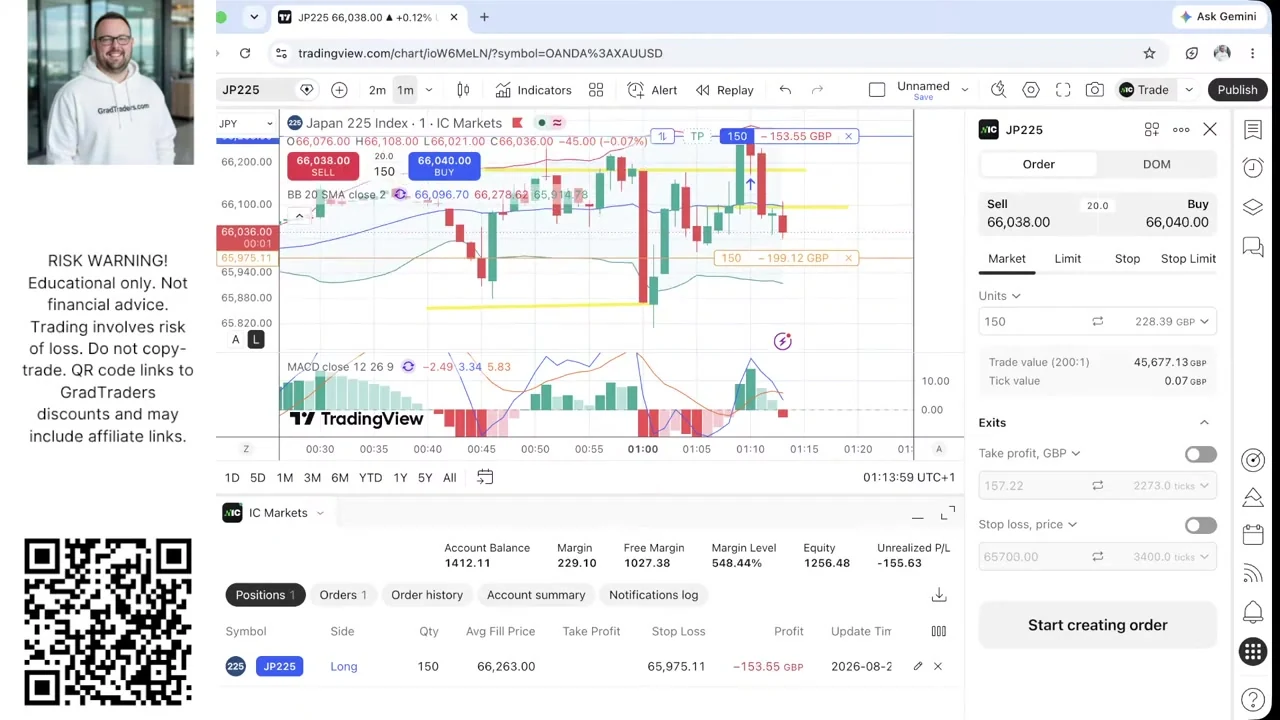Click the blue BUY 66,040.00 button

point(444,166)
